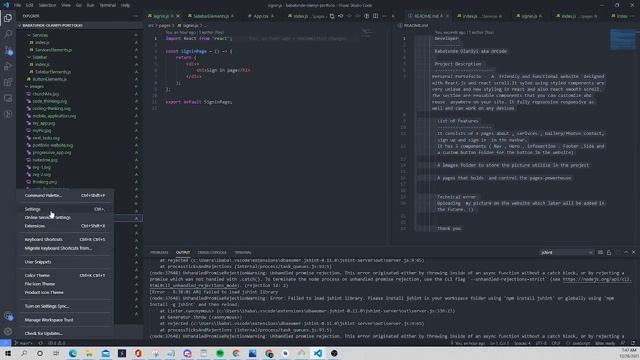The image size is (640, 360).
Task: Choose Extensions in the manage menu
Action: tap(64, 226)
